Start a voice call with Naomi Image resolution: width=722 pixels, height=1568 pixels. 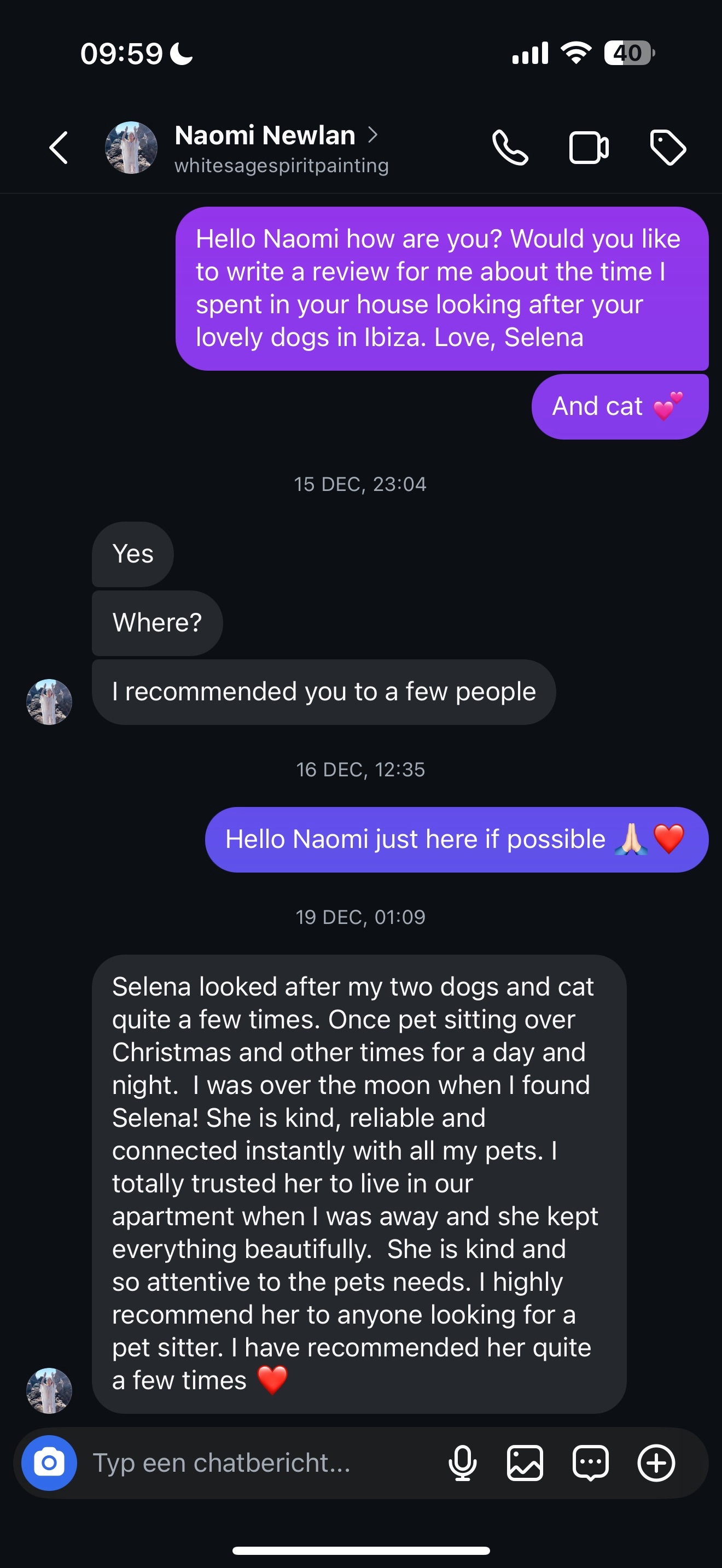coord(510,148)
